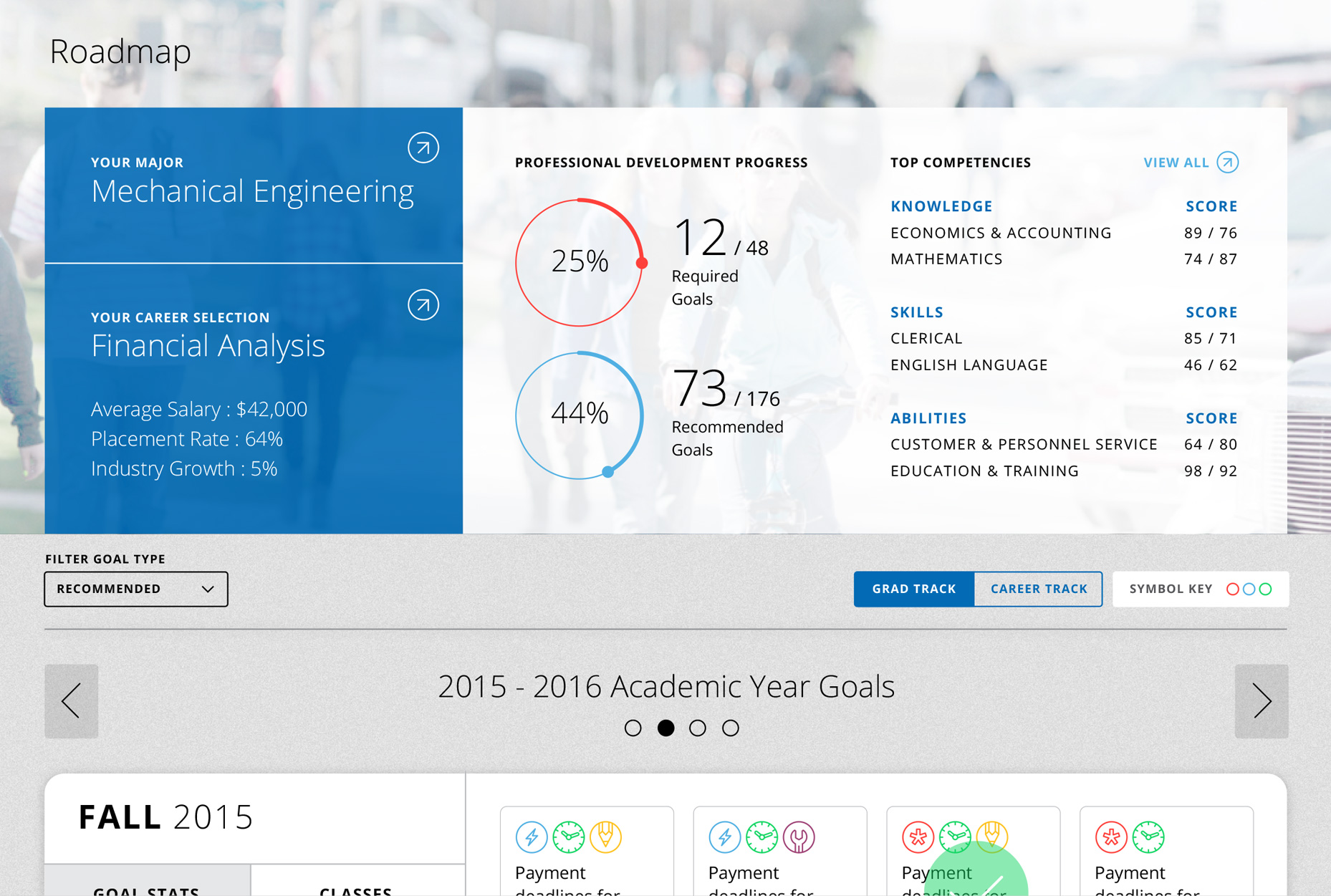1331x896 pixels.
Task: Click the Knowledge category heading
Action: 941,206
